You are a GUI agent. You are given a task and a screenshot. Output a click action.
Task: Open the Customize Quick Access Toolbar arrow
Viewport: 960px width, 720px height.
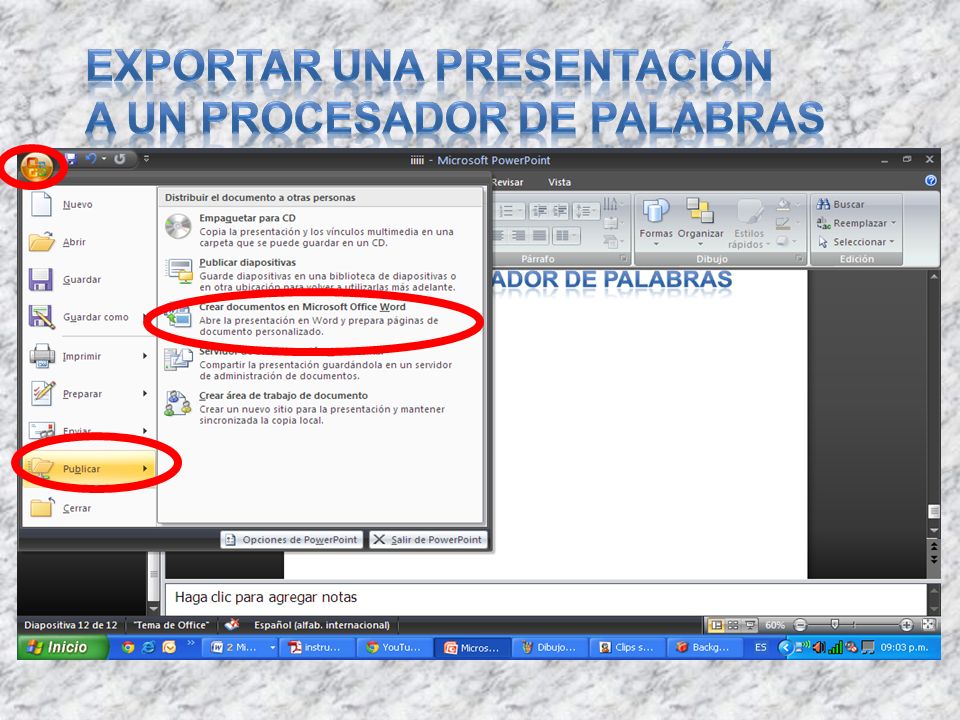click(x=146, y=159)
